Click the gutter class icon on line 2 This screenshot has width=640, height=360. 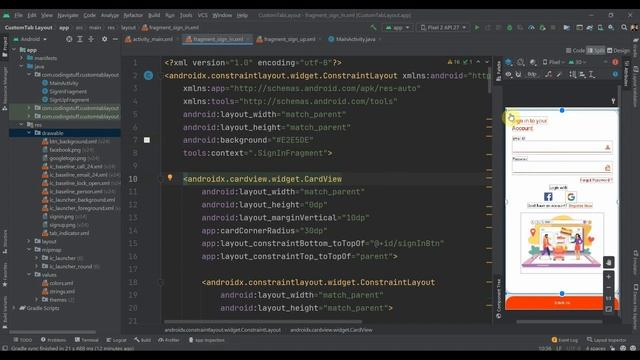pyautogui.click(x=148, y=76)
